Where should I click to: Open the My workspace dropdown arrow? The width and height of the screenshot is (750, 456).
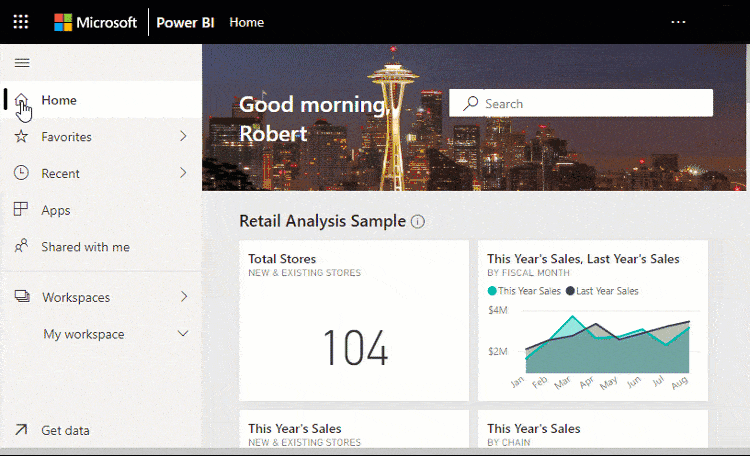tap(183, 334)
